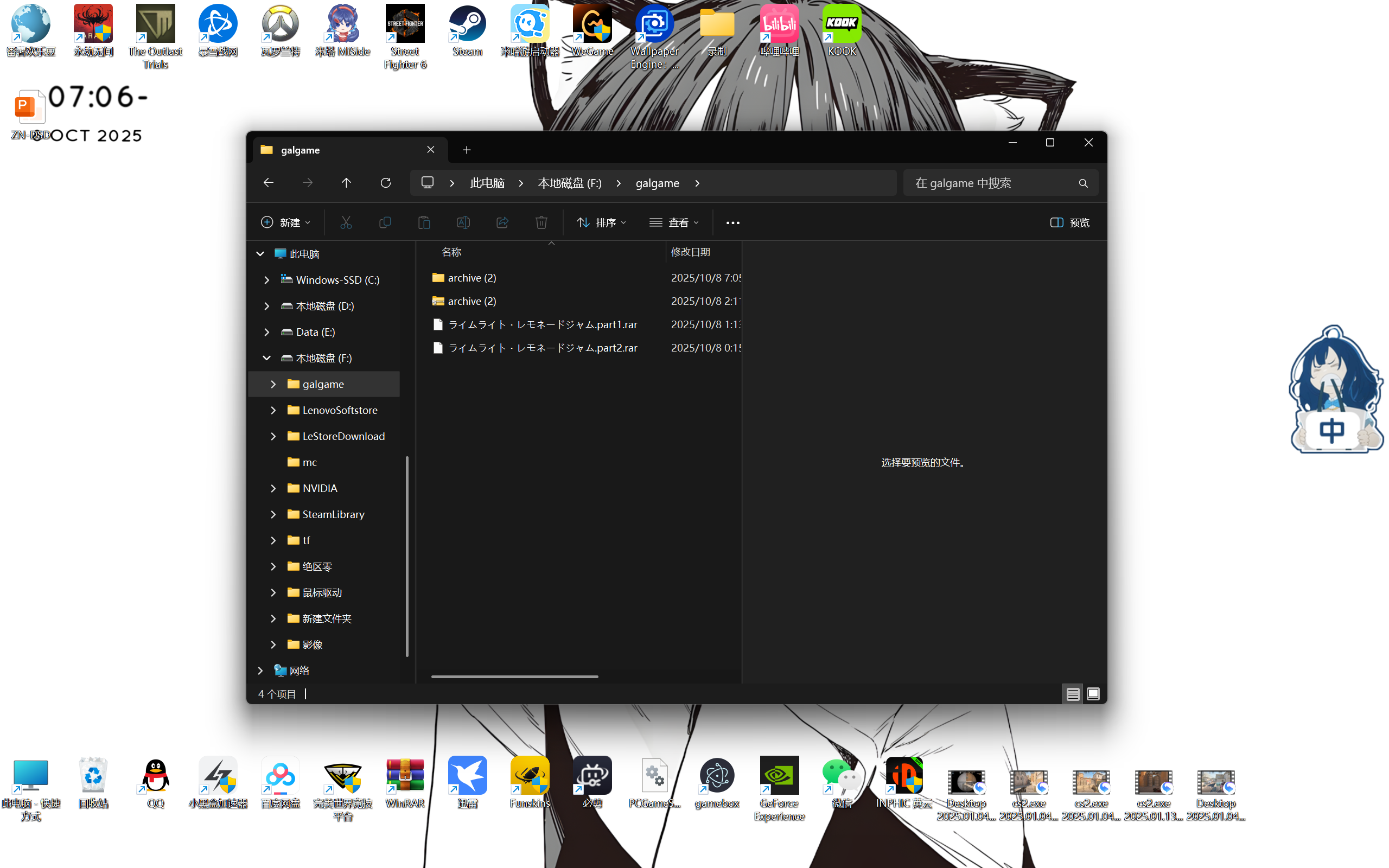The width and height of the screenshot is (1389, 868).
Task: Click the Rename icon in toolbar
Action: (x=463, y=222)
